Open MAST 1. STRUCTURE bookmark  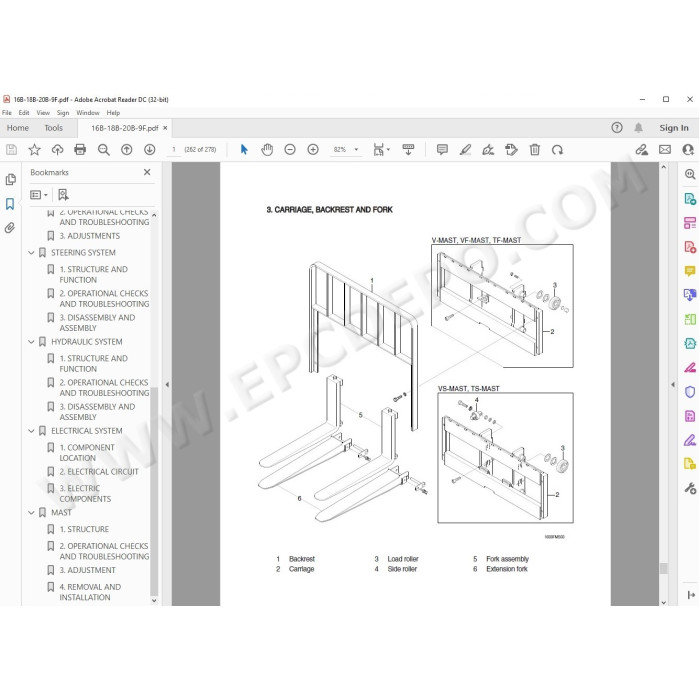point(84,529)
